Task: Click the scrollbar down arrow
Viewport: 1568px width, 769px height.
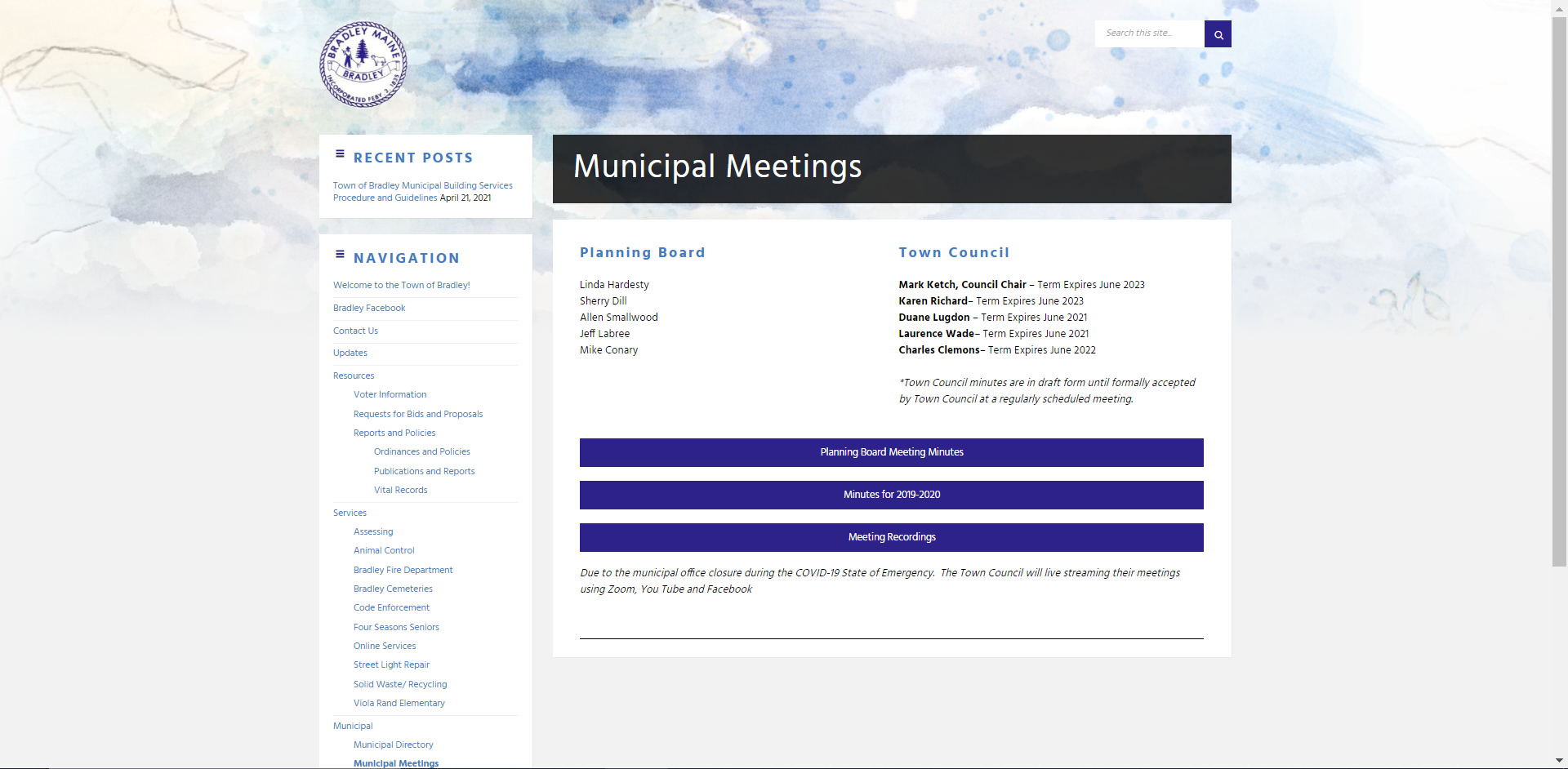Action: (1560, 761)
